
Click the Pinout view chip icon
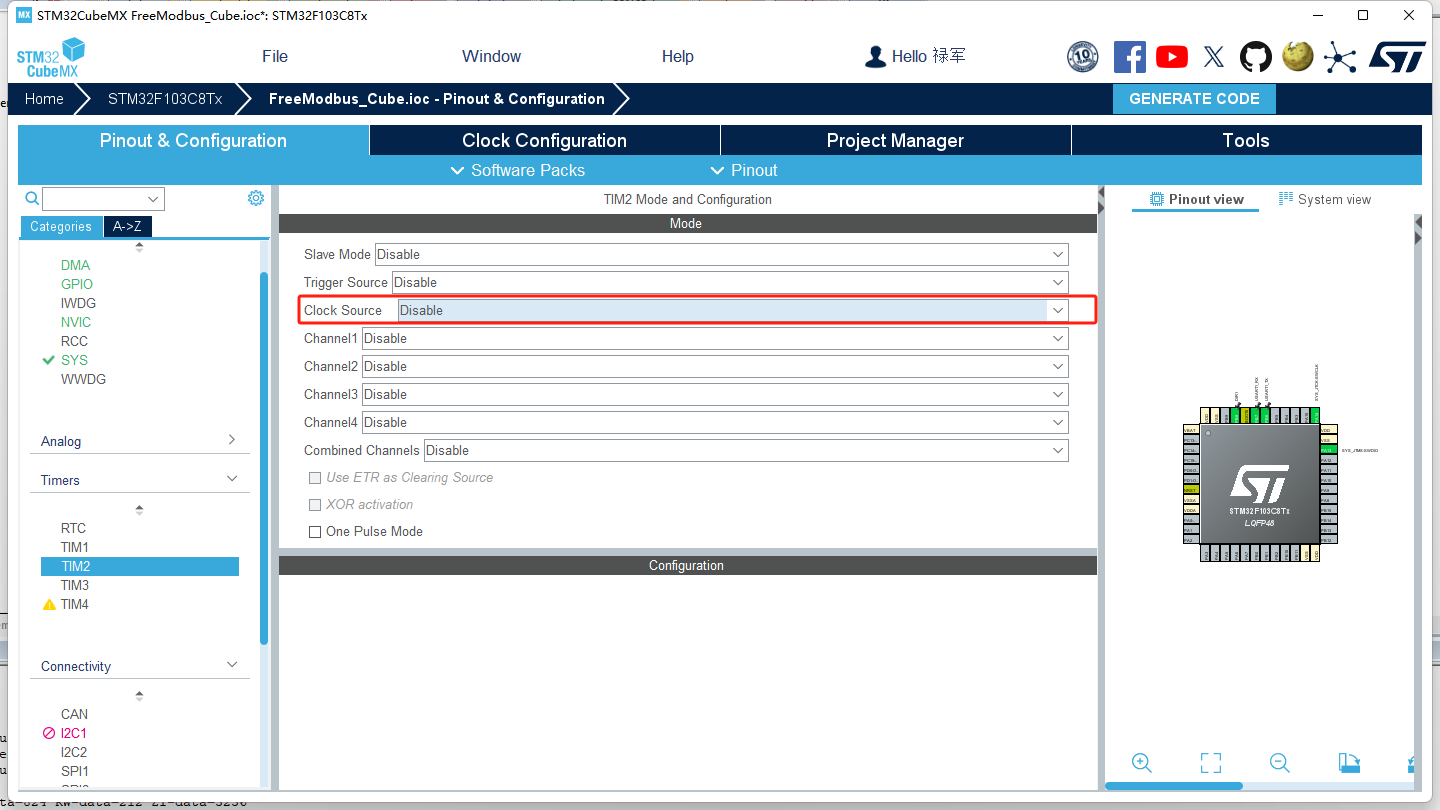pos(1157,199)
